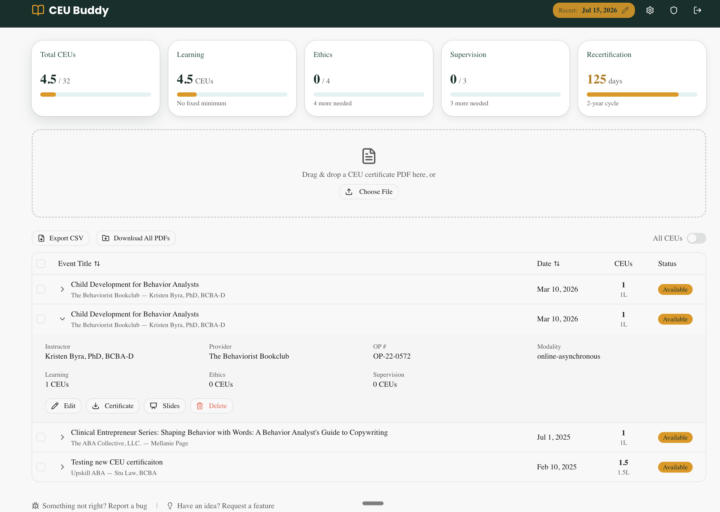Toggle the All CEUs switch

pos(696,238)
